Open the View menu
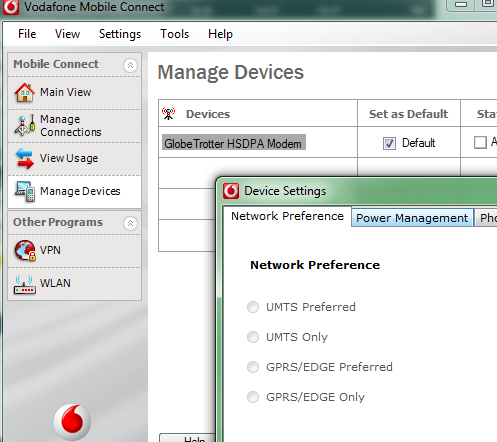 [68, 34]
